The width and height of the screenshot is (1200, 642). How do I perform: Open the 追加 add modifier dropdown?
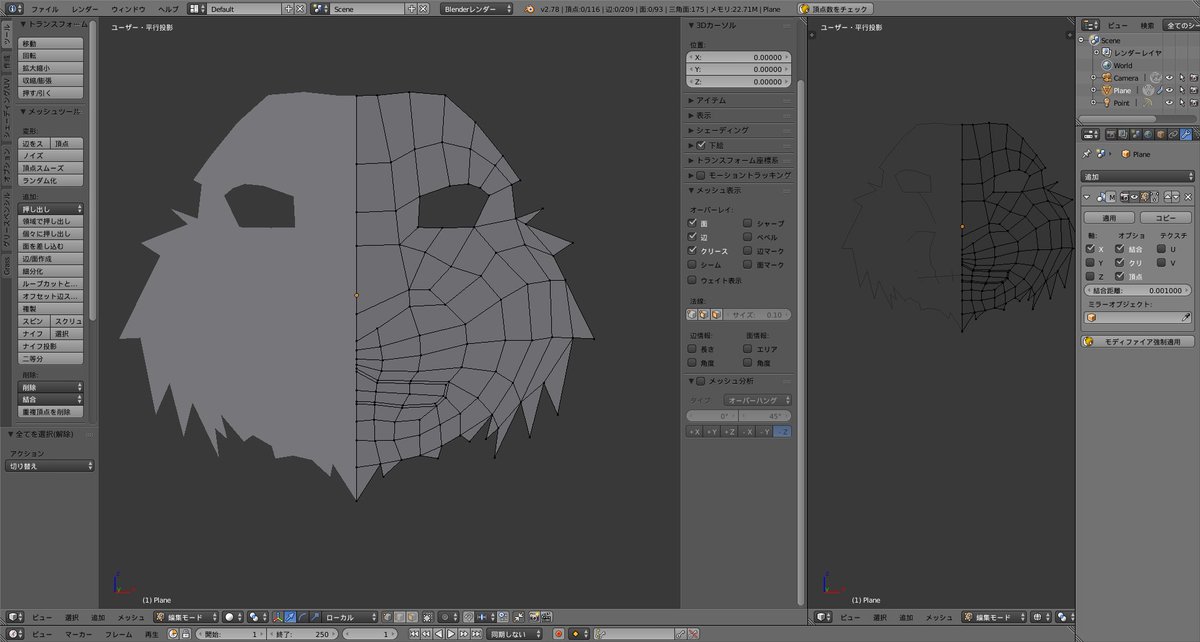[1138, 176]
